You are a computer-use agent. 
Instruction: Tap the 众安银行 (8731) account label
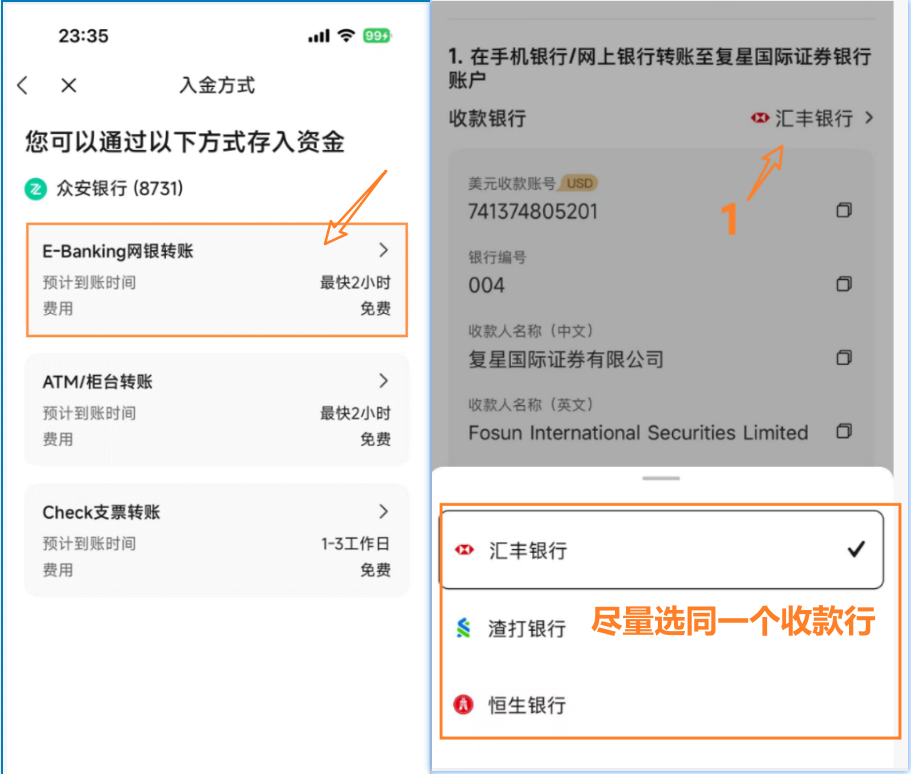tap(120, 188)
